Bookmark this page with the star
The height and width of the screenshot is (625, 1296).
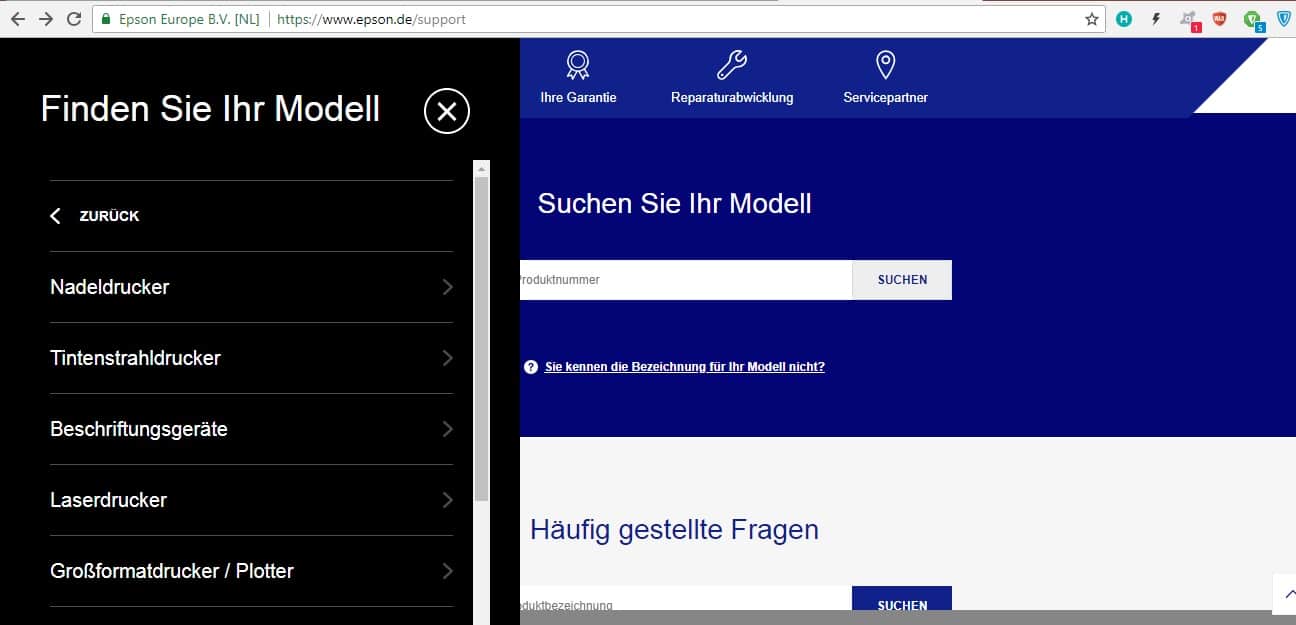click(x=1091, y=19)
